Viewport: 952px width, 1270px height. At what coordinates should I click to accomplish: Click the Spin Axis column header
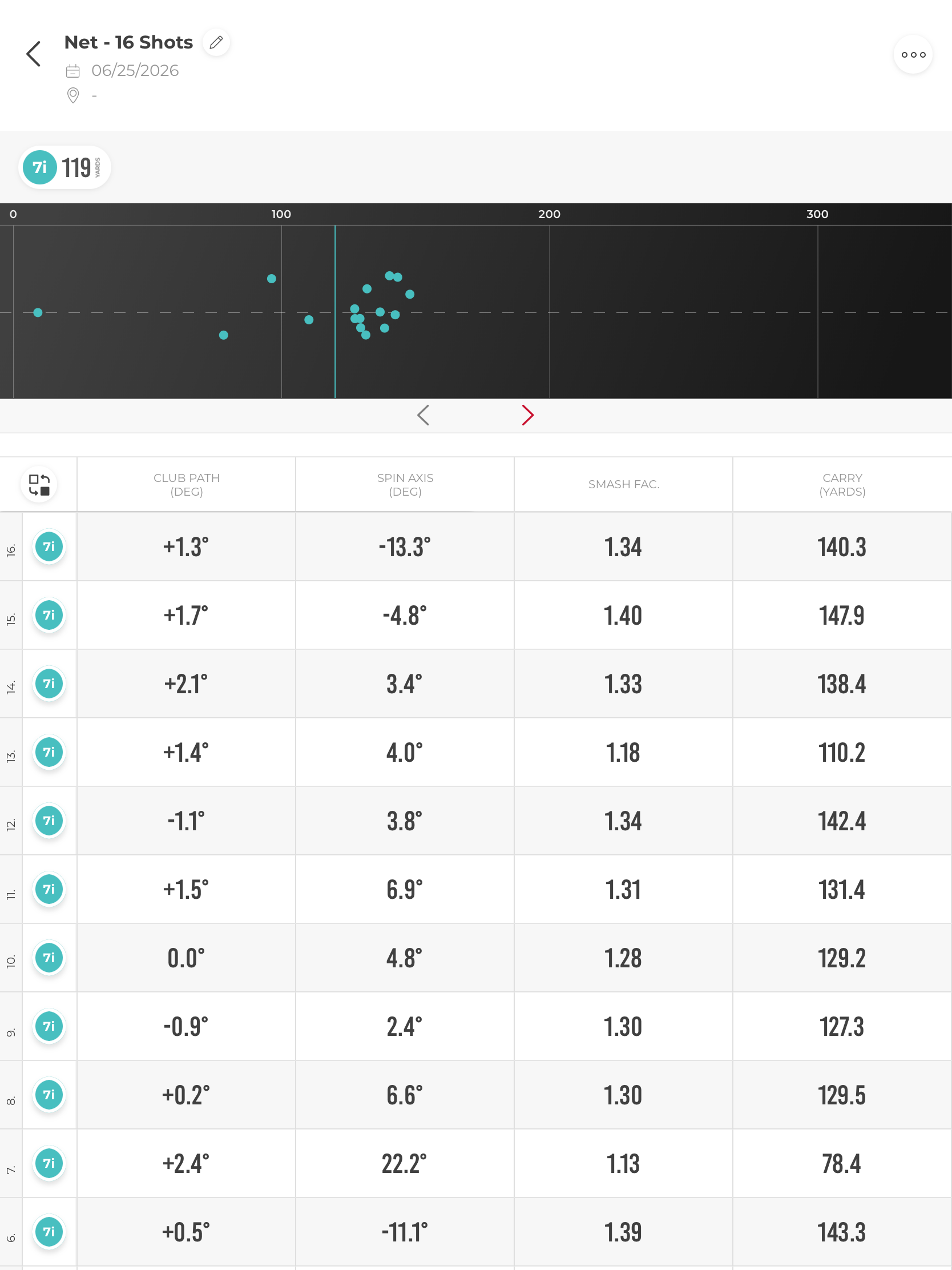click(405, 485)
